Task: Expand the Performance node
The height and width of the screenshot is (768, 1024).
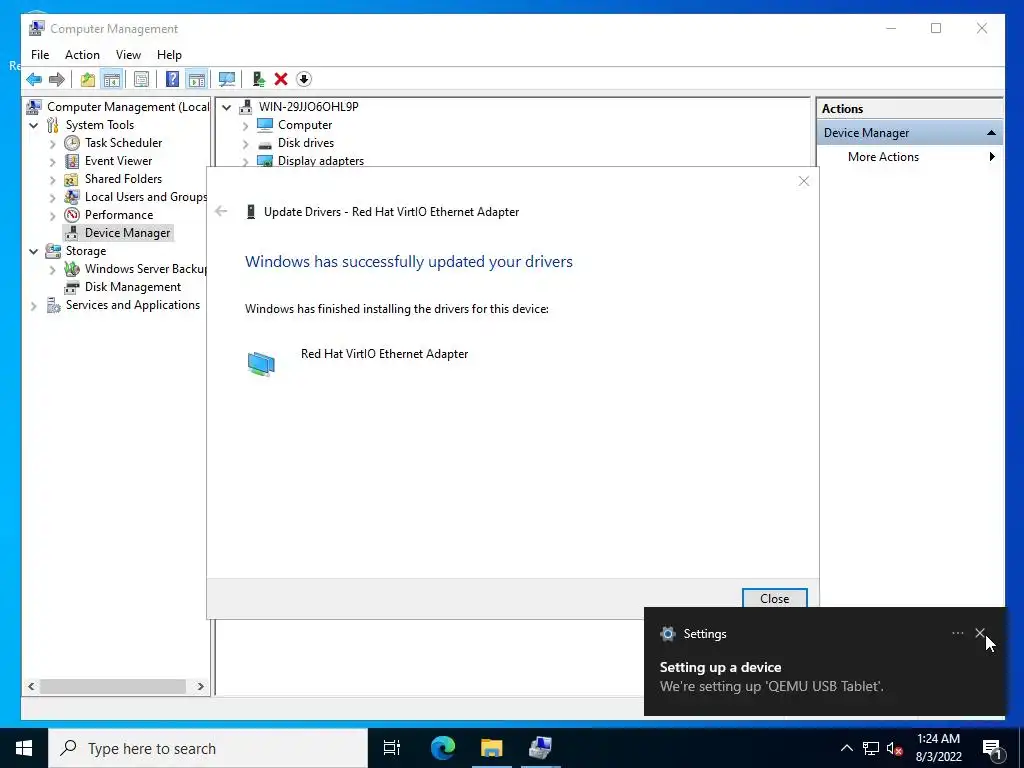Action: (x=53, y=215)
